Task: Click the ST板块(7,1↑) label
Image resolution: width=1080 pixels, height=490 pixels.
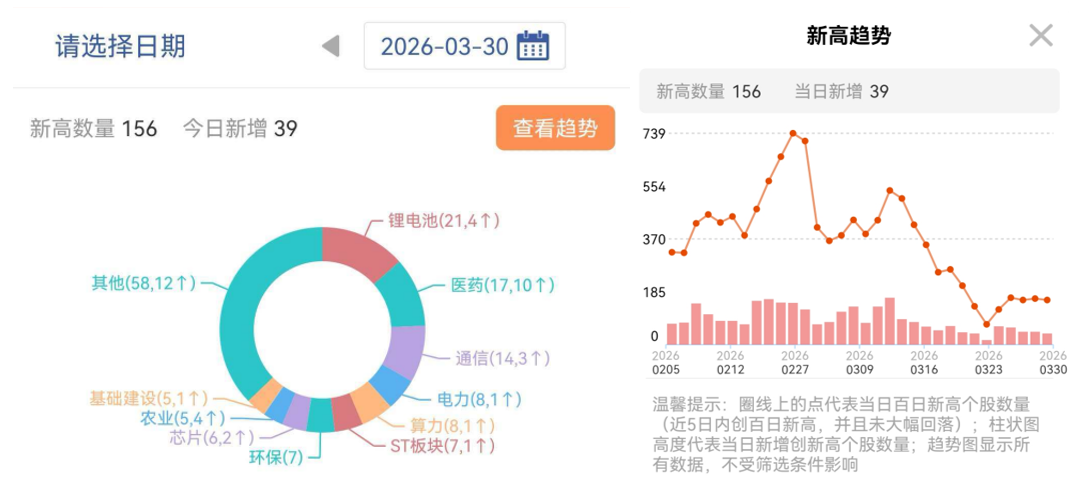Action: (x=443, y=447)
